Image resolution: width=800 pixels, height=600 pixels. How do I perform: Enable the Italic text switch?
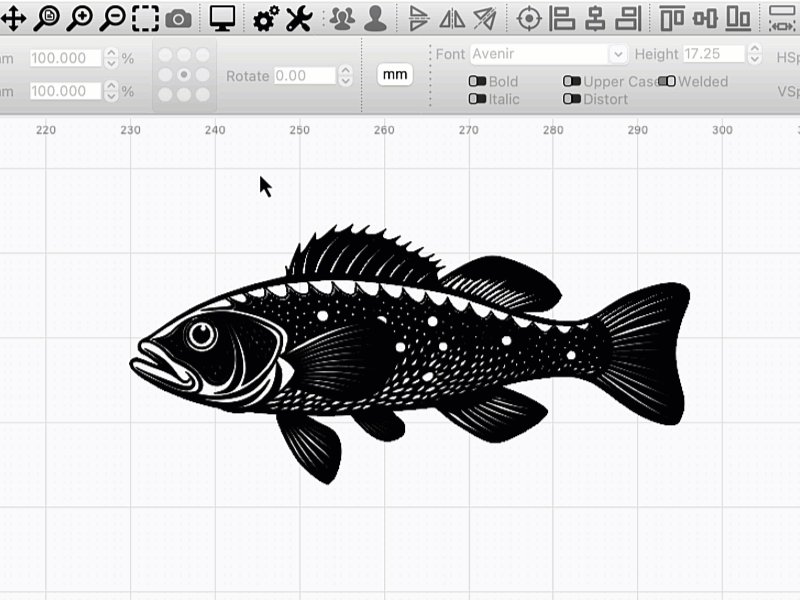(x=478, y=99)
